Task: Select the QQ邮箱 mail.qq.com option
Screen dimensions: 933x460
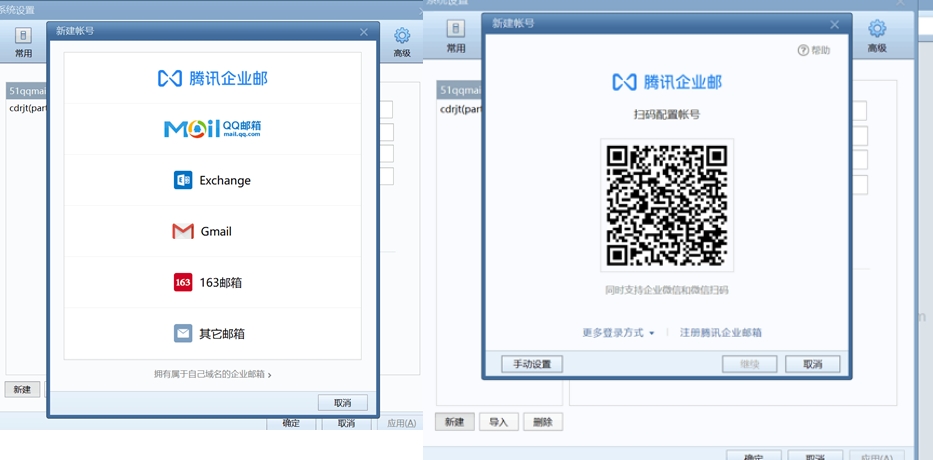Action: pos(212,129)
